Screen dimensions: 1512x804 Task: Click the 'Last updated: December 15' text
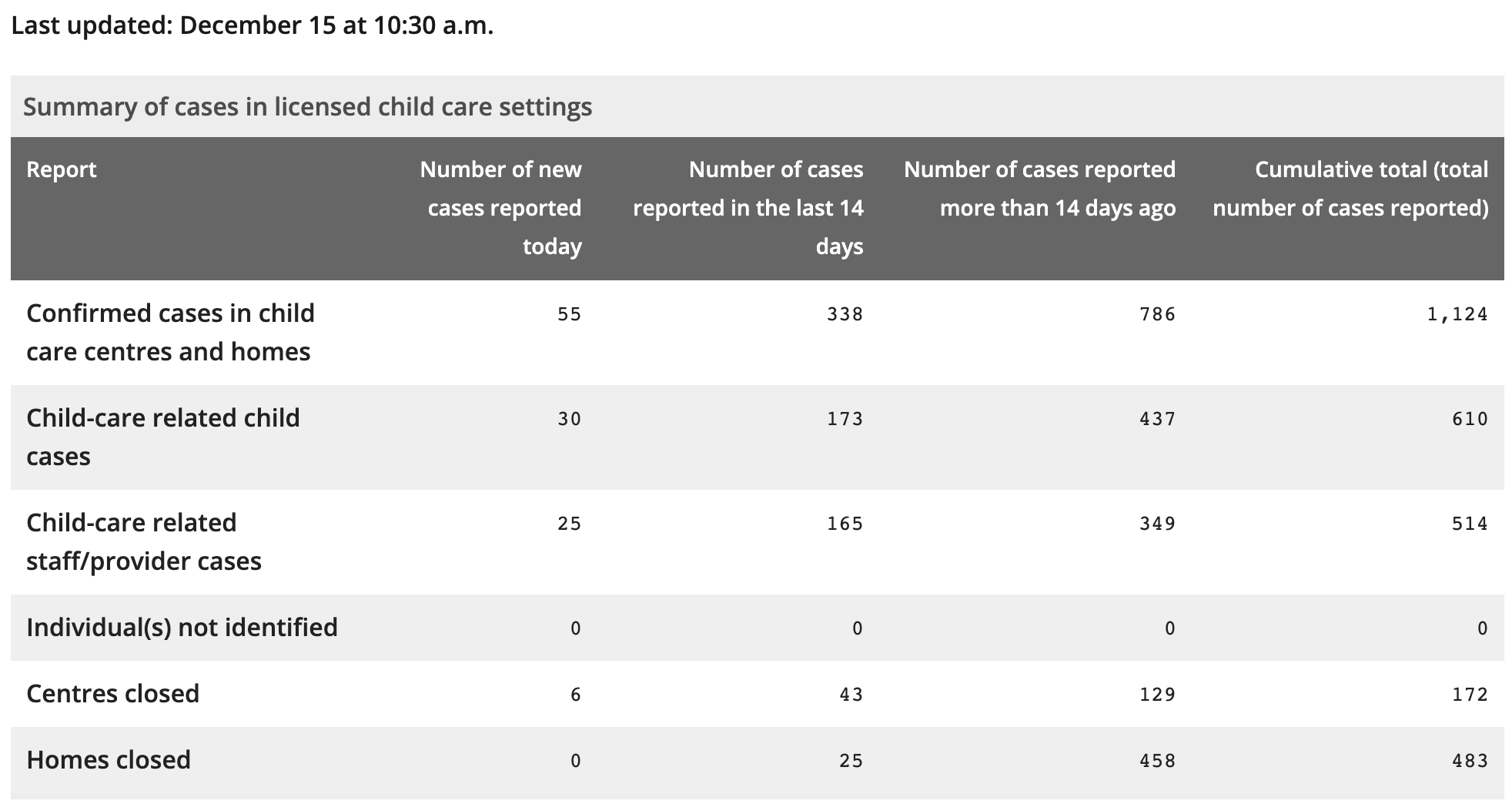174,25
